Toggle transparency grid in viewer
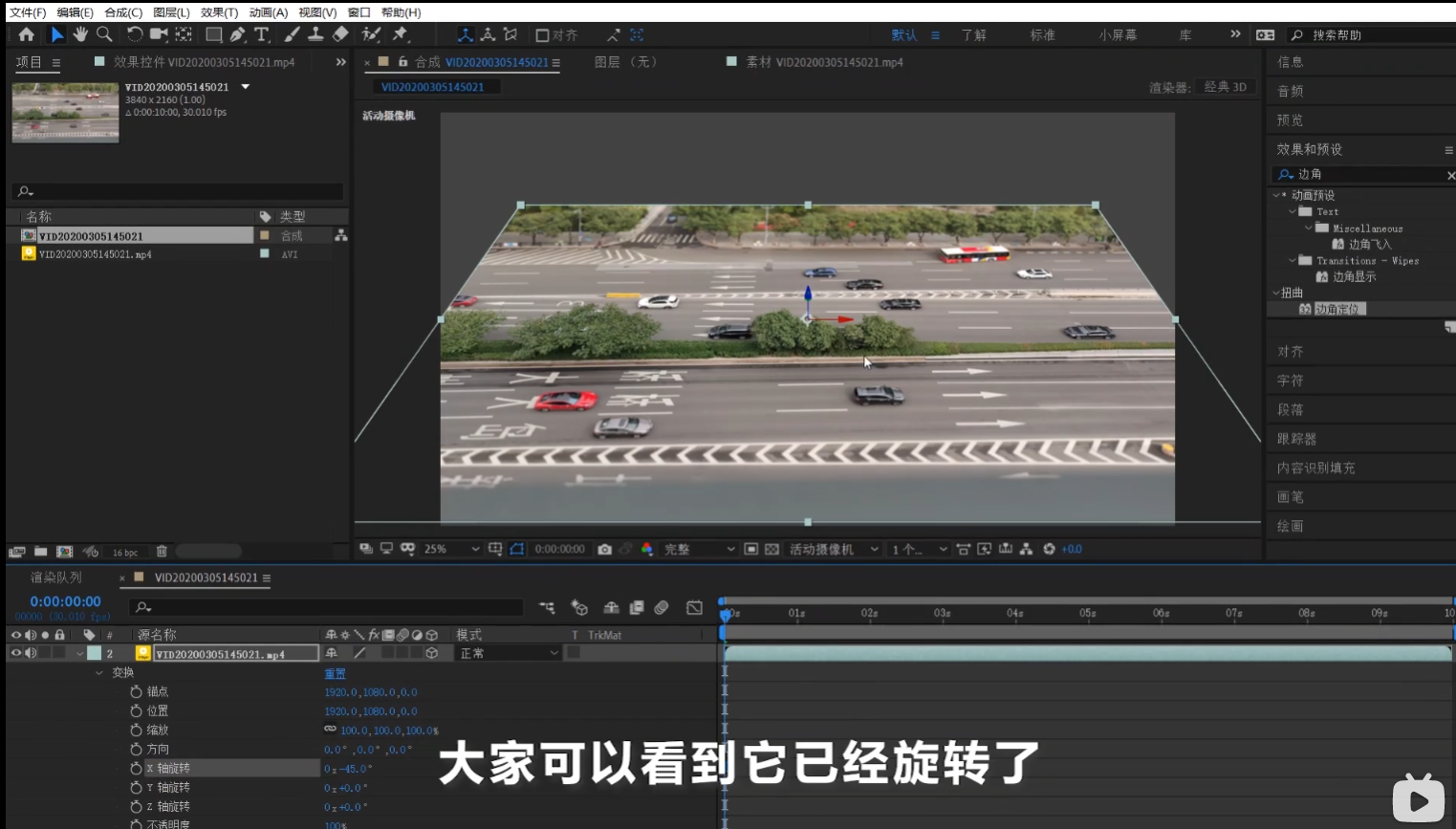 (x=771, y=549)
